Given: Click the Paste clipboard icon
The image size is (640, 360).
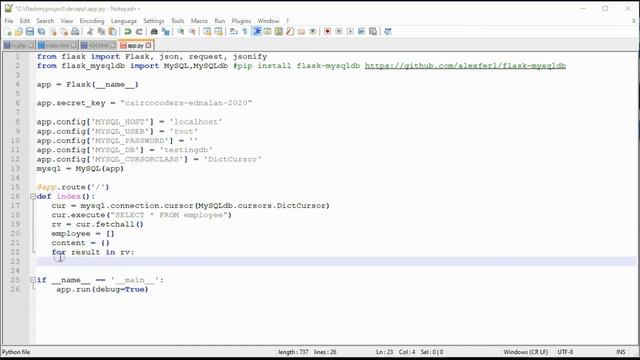Looking at the screenshot, I should (113, 31).
